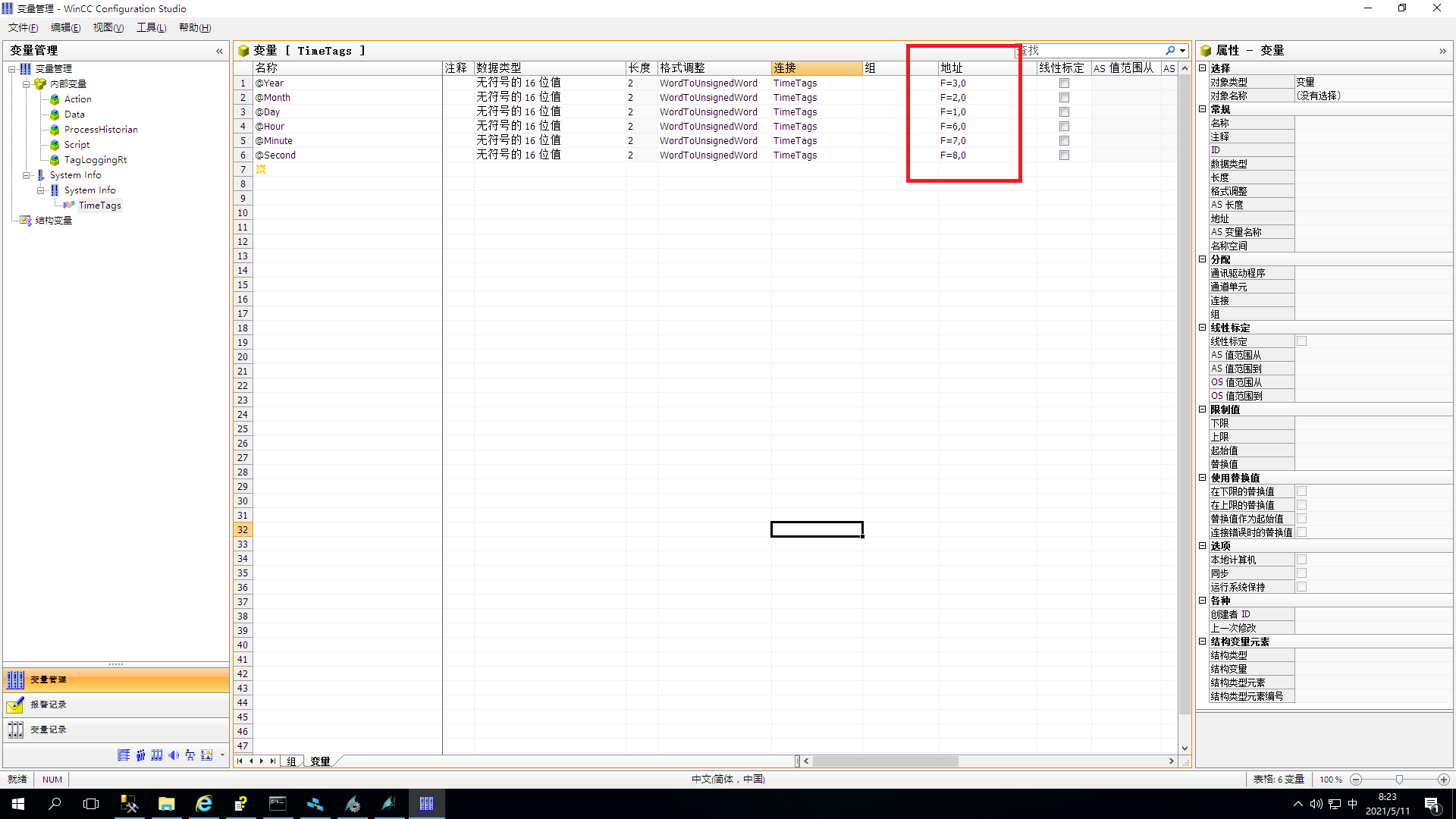Enable 线性标定 checkbox for @Year row
This screenshot has width=1456, height=819.
(1064, 83)
